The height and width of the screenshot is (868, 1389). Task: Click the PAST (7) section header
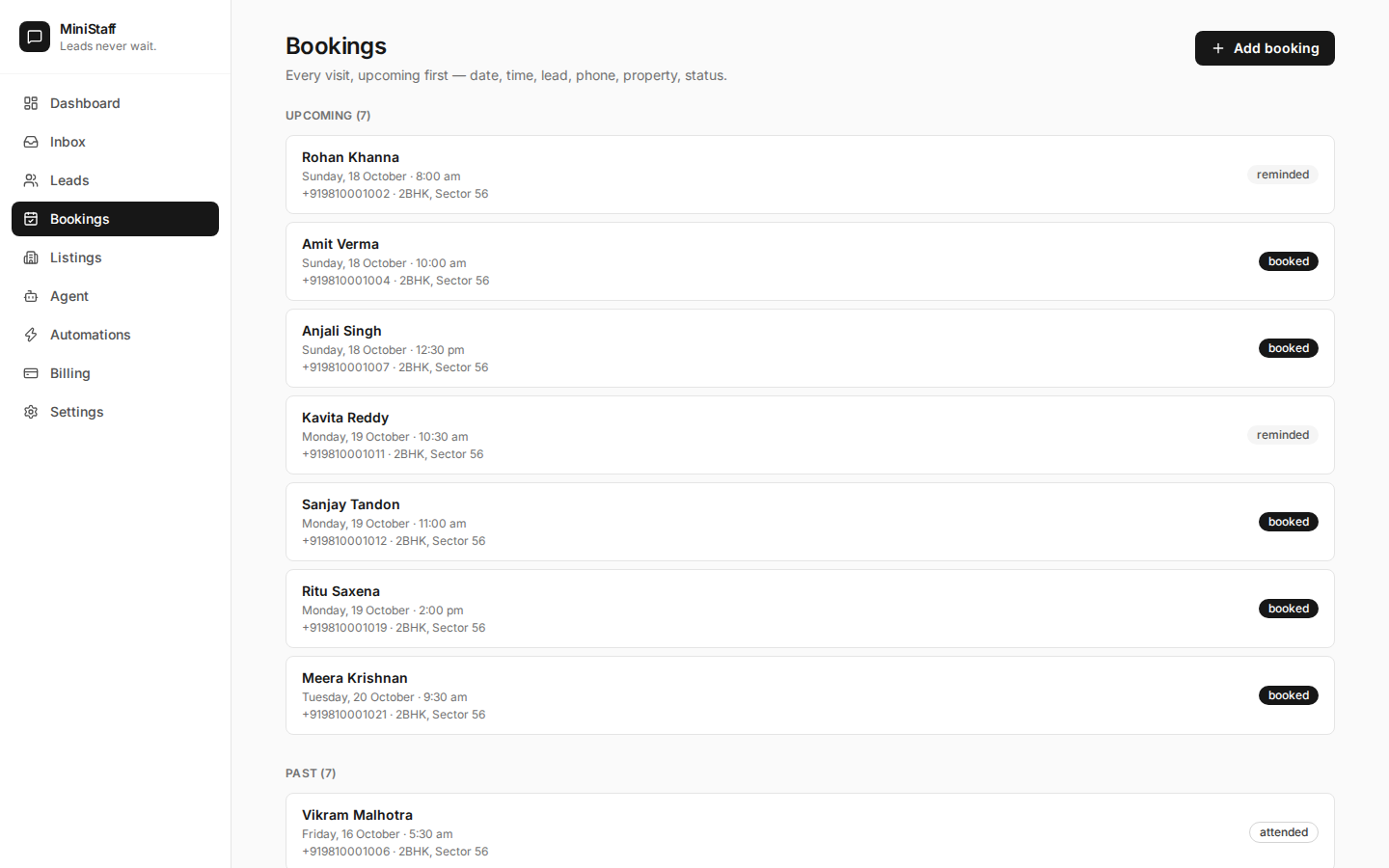[x=311, y=773]
